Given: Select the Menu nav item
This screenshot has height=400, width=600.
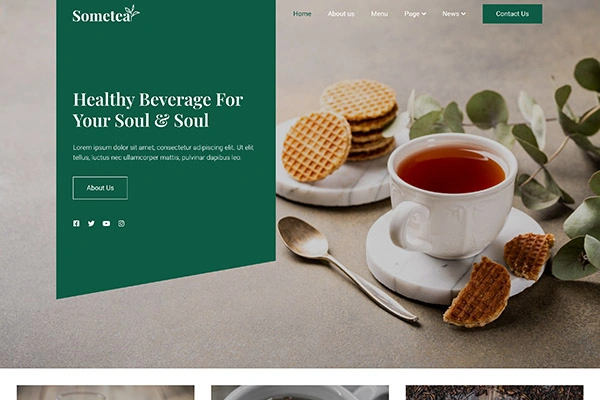Looking at the screenshot, I should tap(379, 14).
